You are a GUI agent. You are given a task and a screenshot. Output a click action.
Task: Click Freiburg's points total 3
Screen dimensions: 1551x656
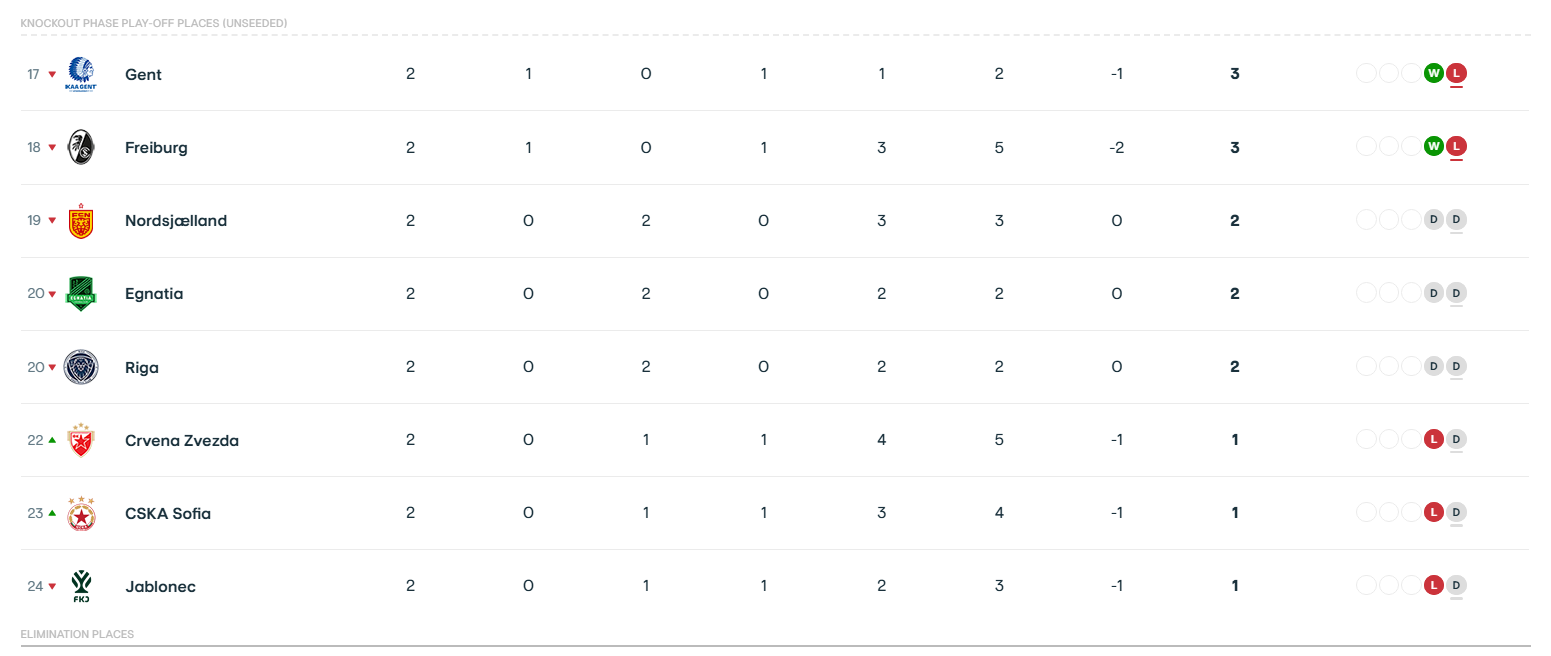coord(1235,147)
